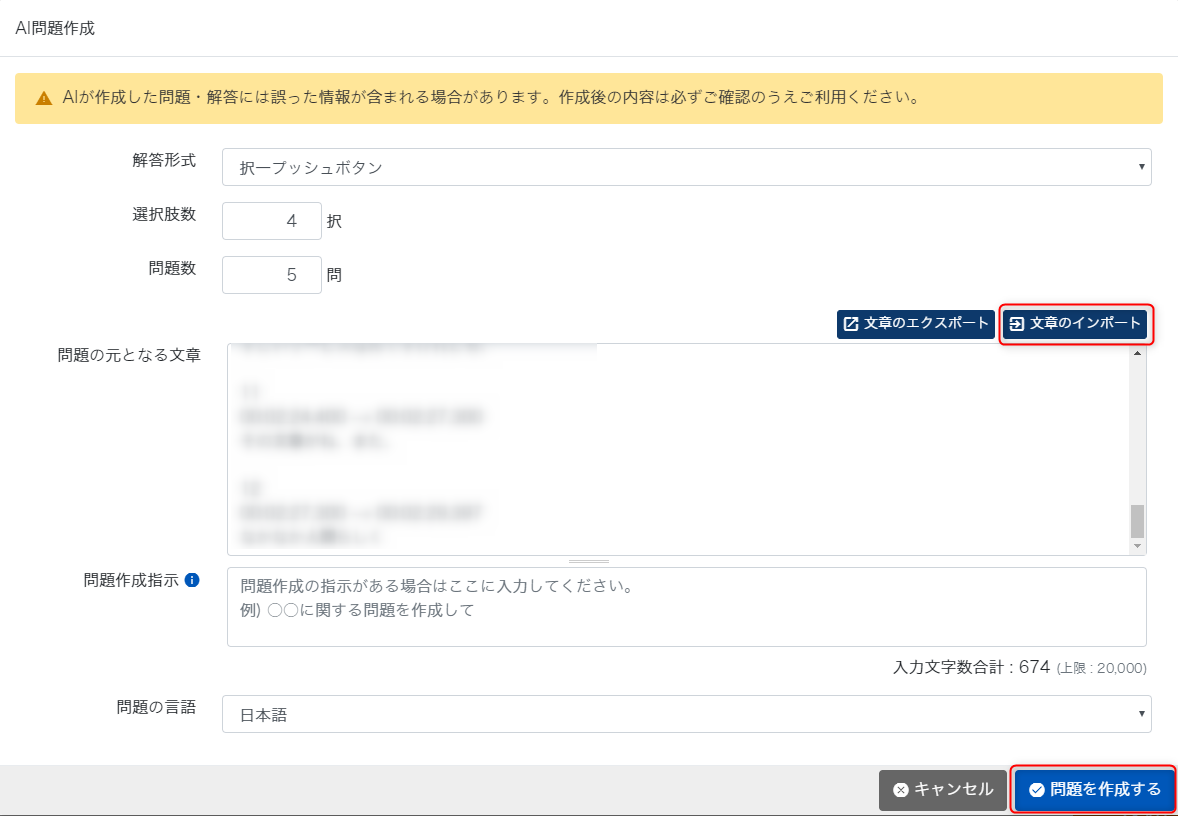The image size is (1178, 816).
Task: Click the info icon next to 問題作成指示
Action: (x=193, y=579)
